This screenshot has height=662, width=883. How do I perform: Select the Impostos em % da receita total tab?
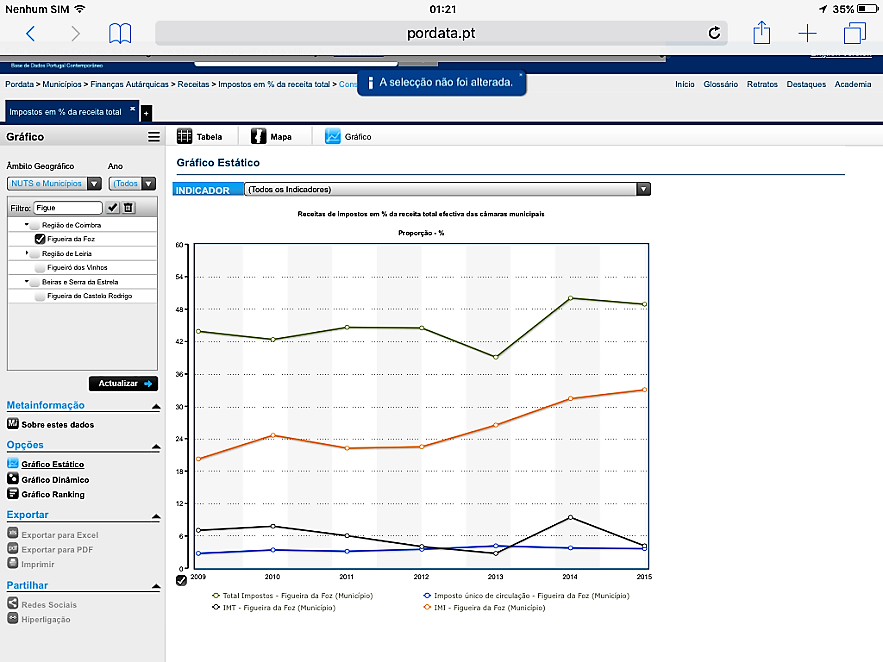tap(65, 112)
